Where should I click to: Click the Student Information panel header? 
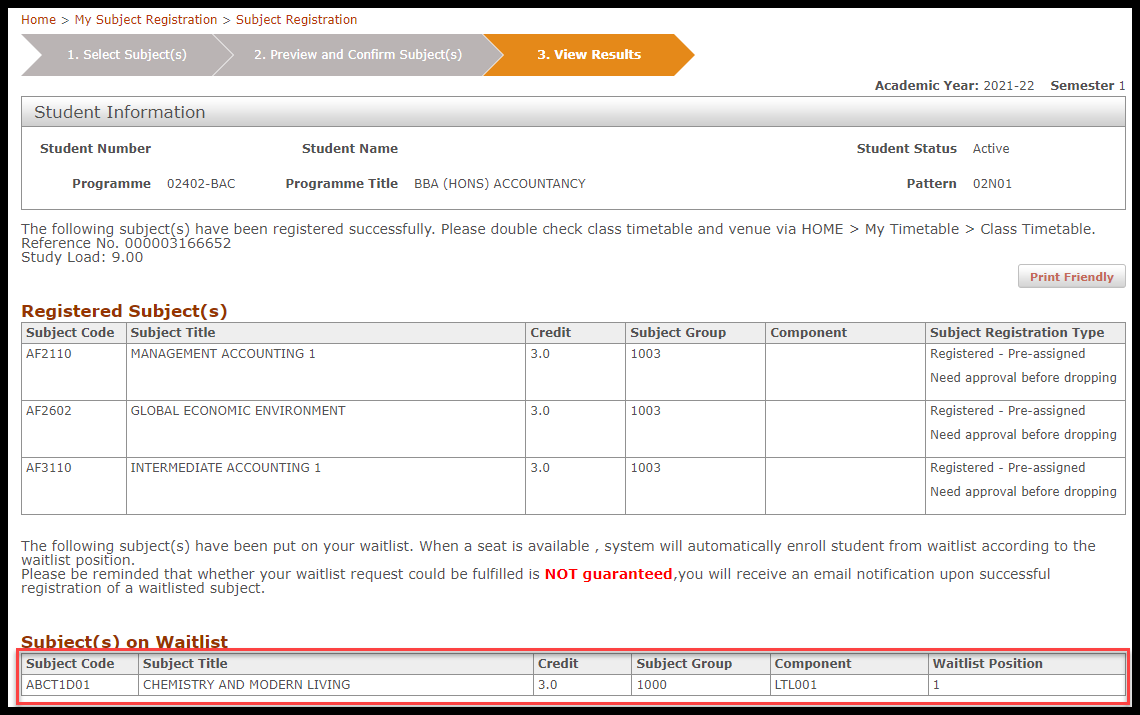click(573, 112)
